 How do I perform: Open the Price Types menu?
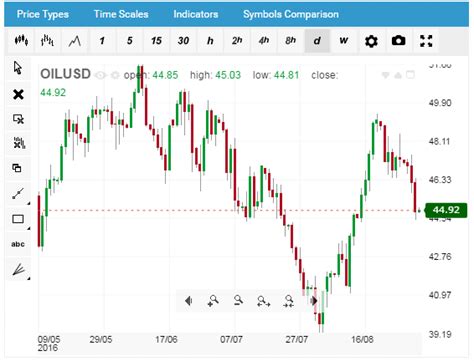[x=43, y=14]
